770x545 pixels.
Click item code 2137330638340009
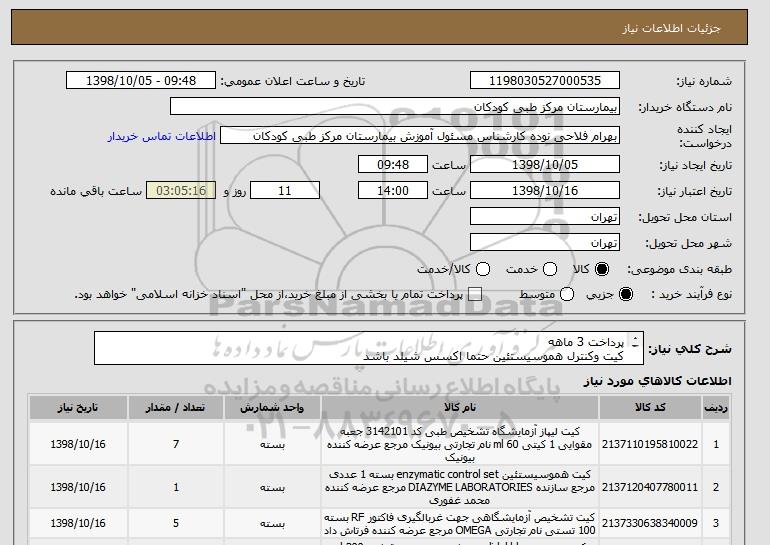click(x=650, y=523)
